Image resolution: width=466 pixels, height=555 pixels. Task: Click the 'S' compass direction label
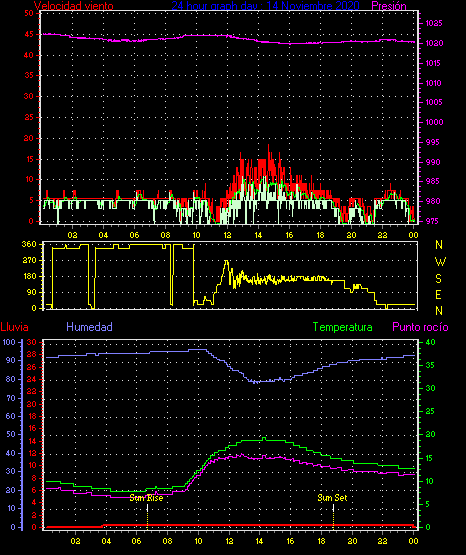(x=438, y=279)
